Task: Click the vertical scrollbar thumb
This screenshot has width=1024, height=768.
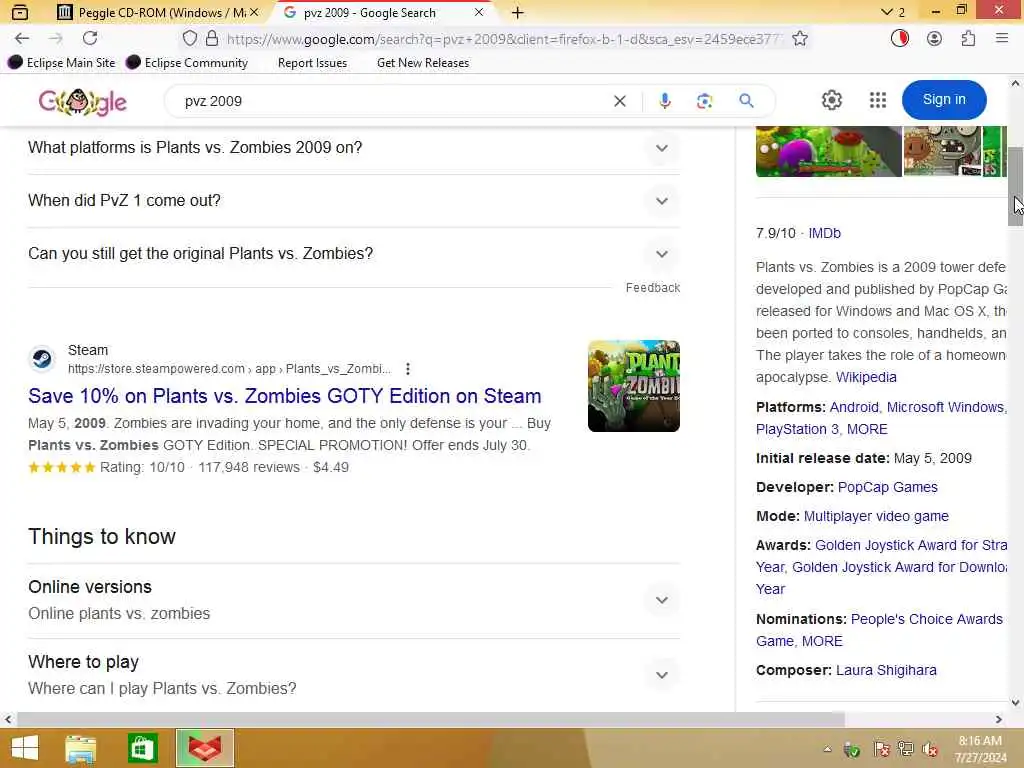Action: 1016,187
